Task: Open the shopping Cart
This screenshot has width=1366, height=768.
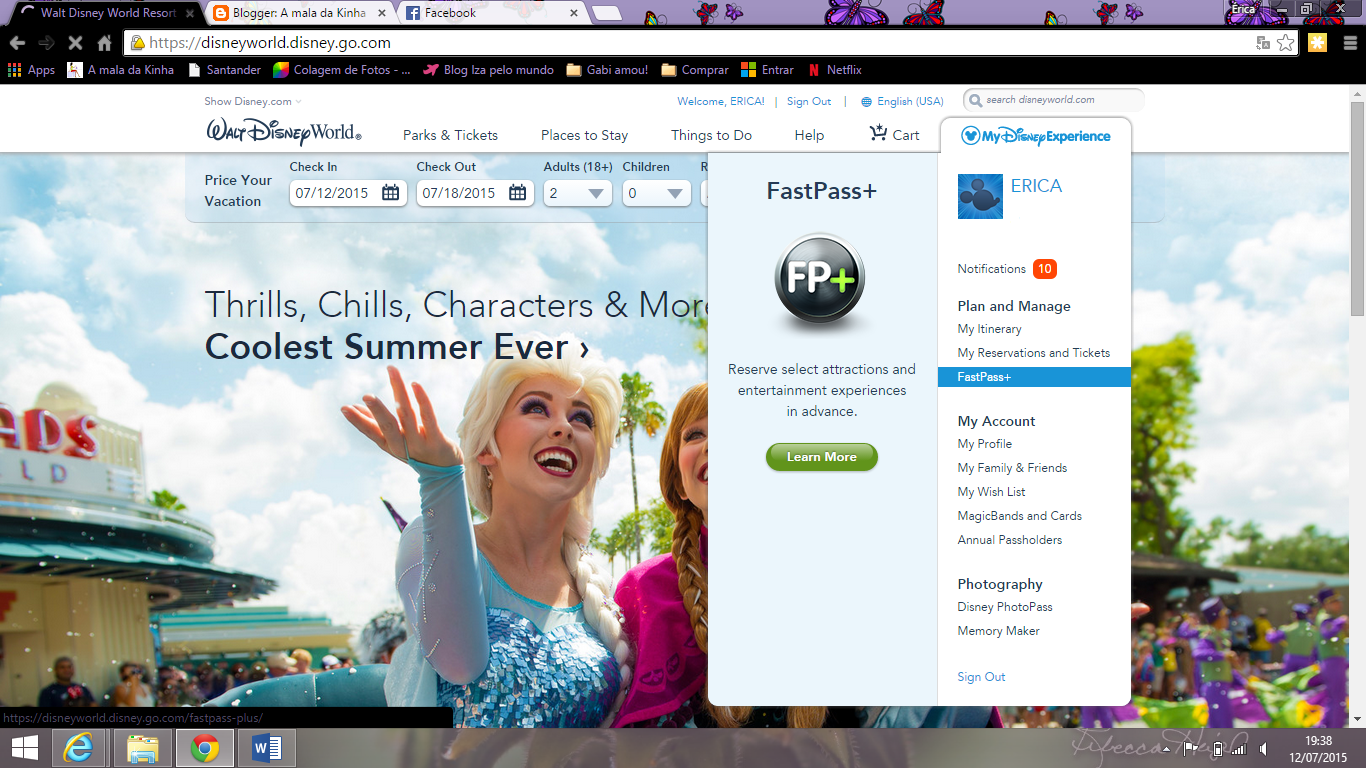Action: 894,134
